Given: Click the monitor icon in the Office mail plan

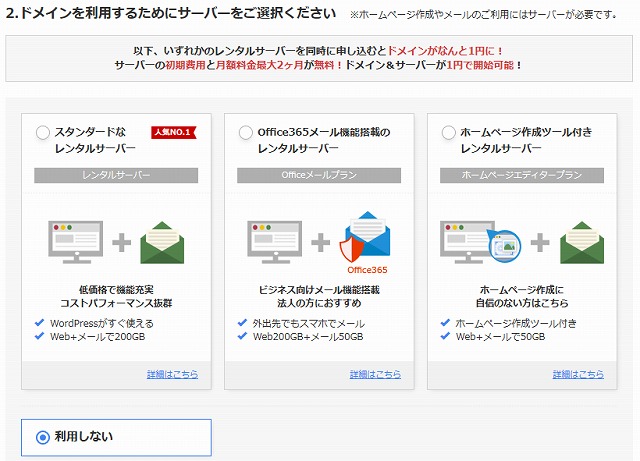Looking at the screenshot, I should 275,242.
